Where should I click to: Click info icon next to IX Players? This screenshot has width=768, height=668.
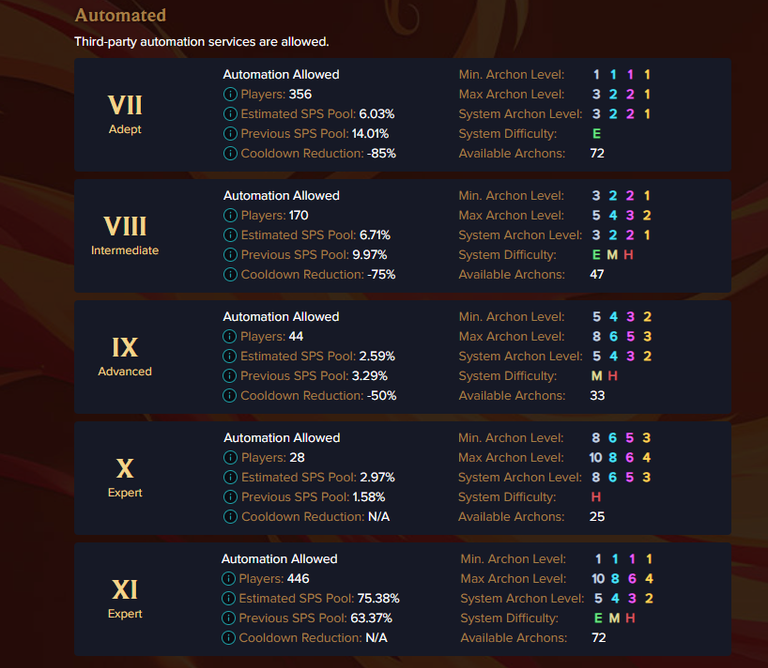[x=230, y=336]
